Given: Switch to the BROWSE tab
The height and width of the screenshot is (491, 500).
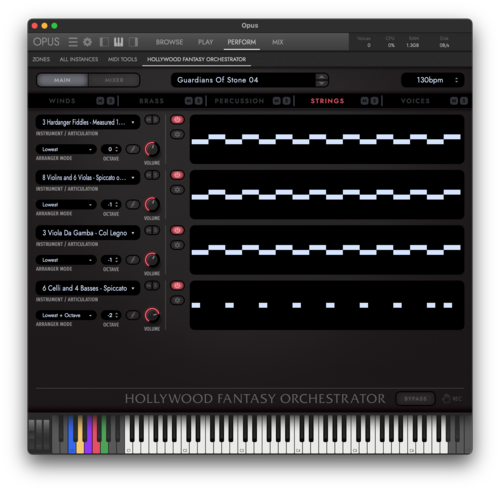Looking at the screenshot, I should [x=169, y=42].
